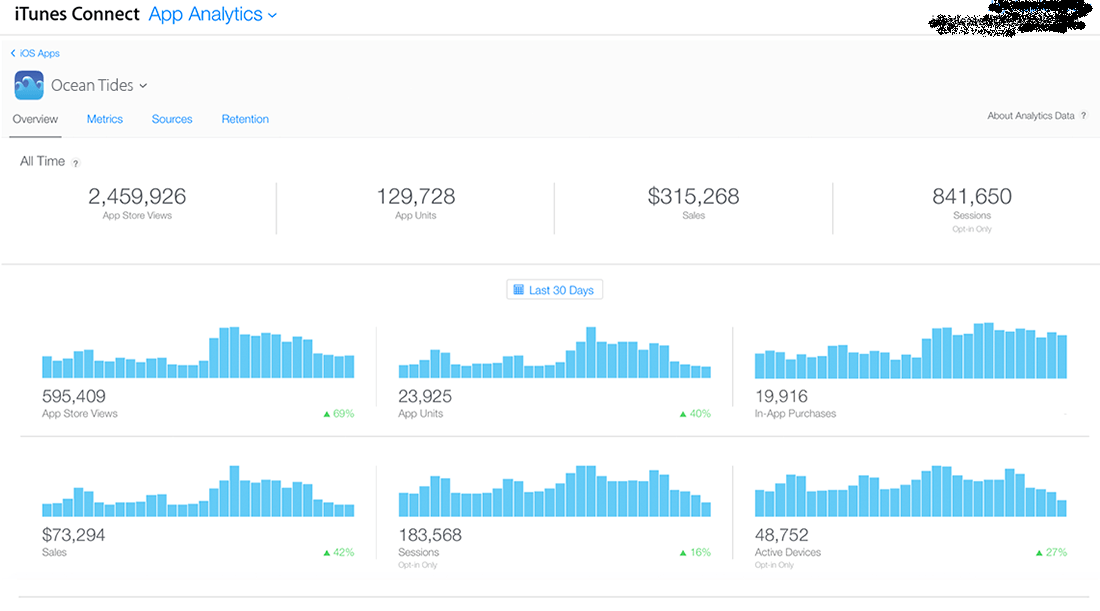This screenshot has width=1100, height=611.
Task: Select the Overview tab
Action: (x=35, y=119)
